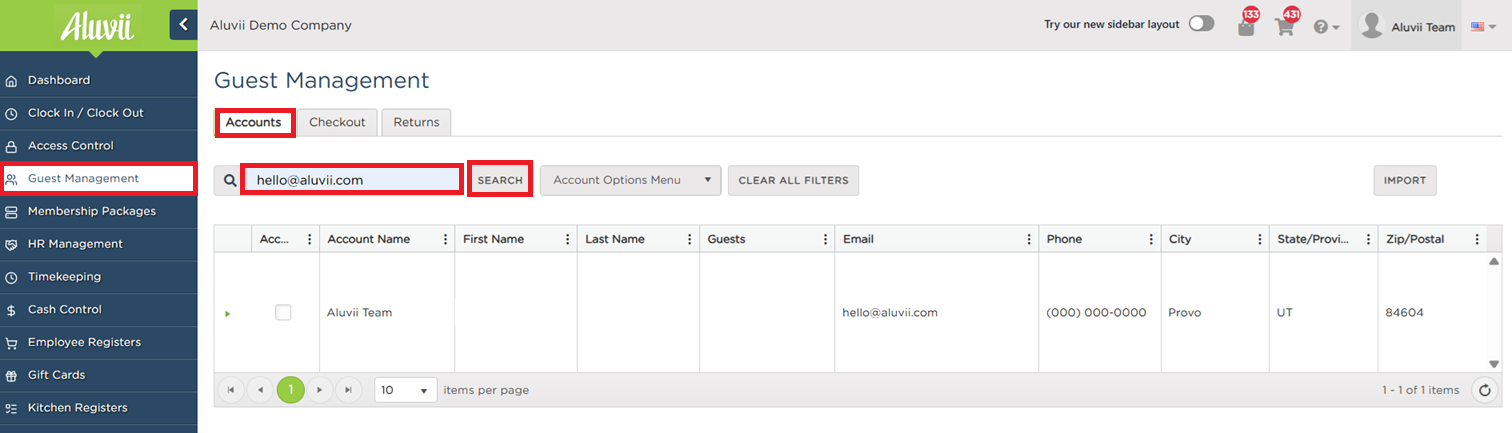Switch to the Accounts tab
The height and width of the screenshot is (433, 1512).
tap(254, 123)
